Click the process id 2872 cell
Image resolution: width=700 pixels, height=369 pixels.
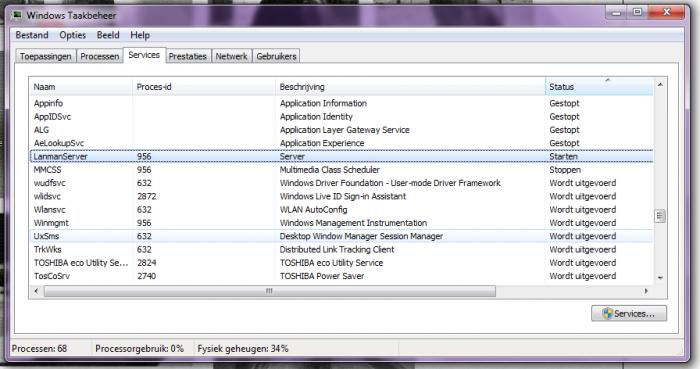[146, 196]
